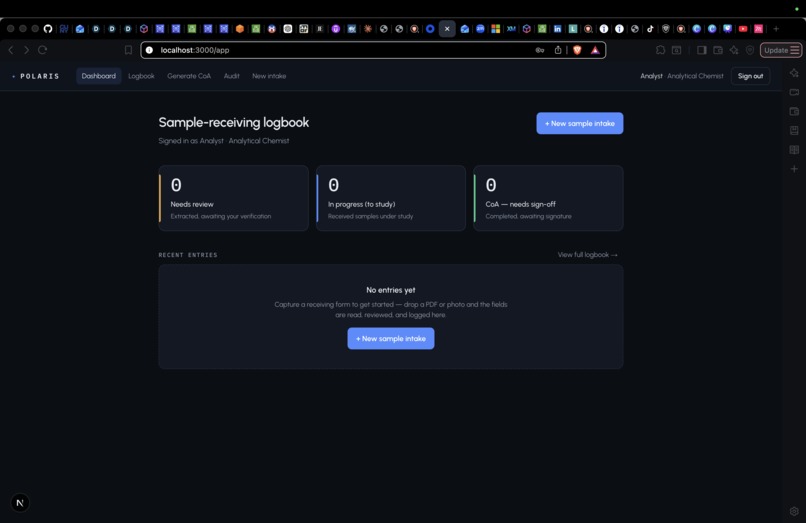Viewport: 806px width, 523px height.
Task: View site information icon in address bar
Action: click(x=149, y=50)
